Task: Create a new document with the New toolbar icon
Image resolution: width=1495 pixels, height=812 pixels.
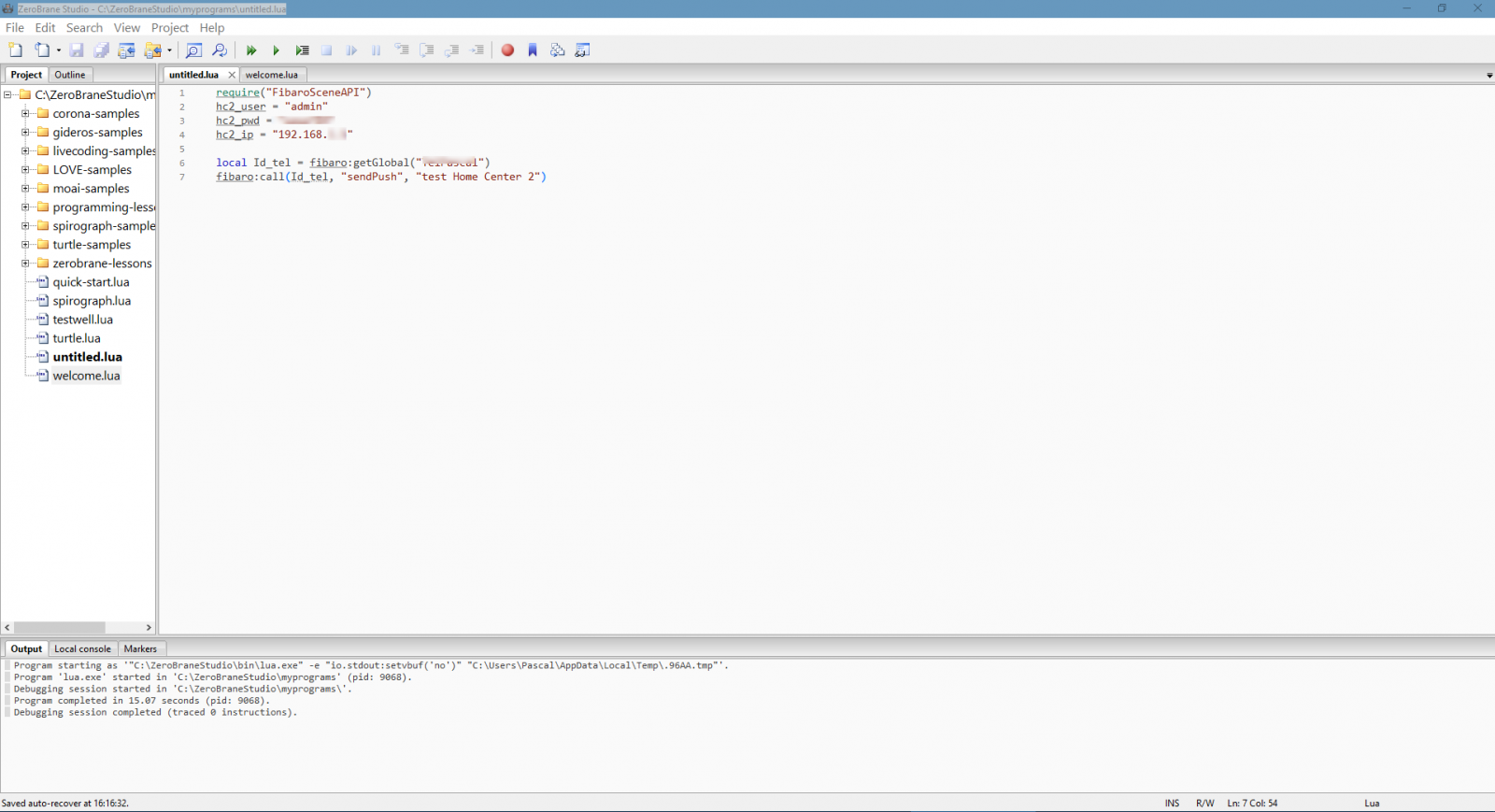Action: click(15, 50)
